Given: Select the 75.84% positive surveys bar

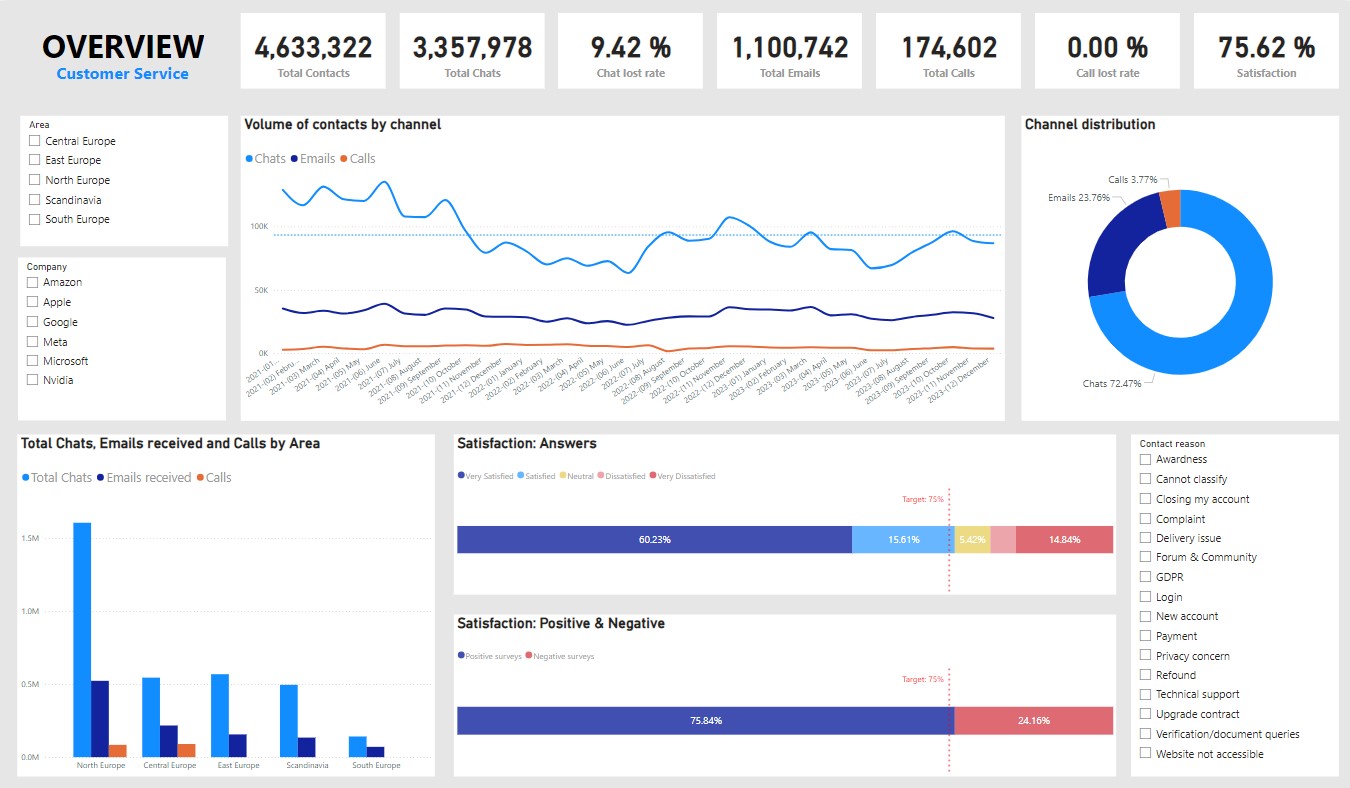Looking at the screenshot, I should 705,720.
